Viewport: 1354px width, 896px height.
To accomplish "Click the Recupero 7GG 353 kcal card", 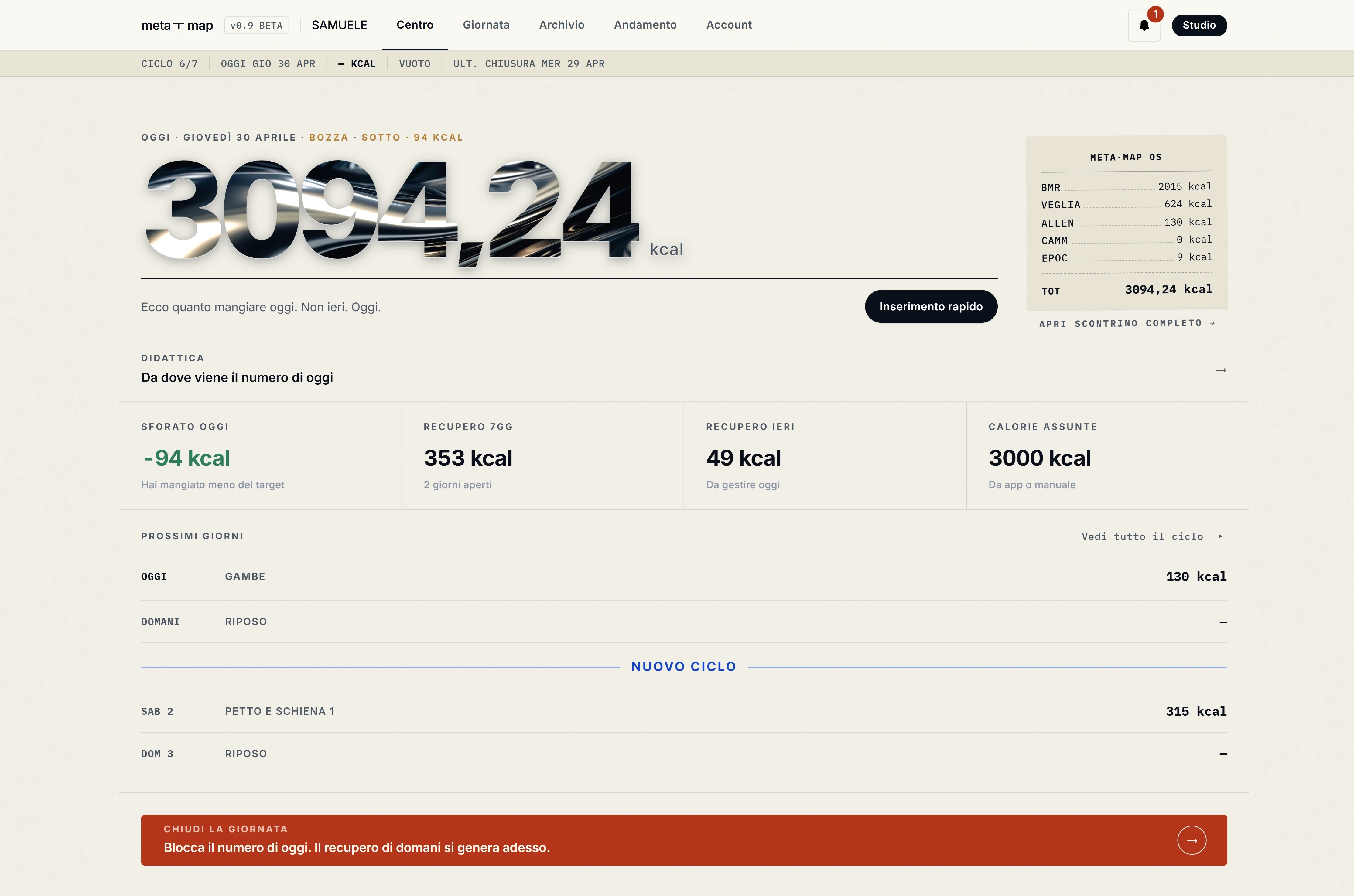I will coord(543,455).
